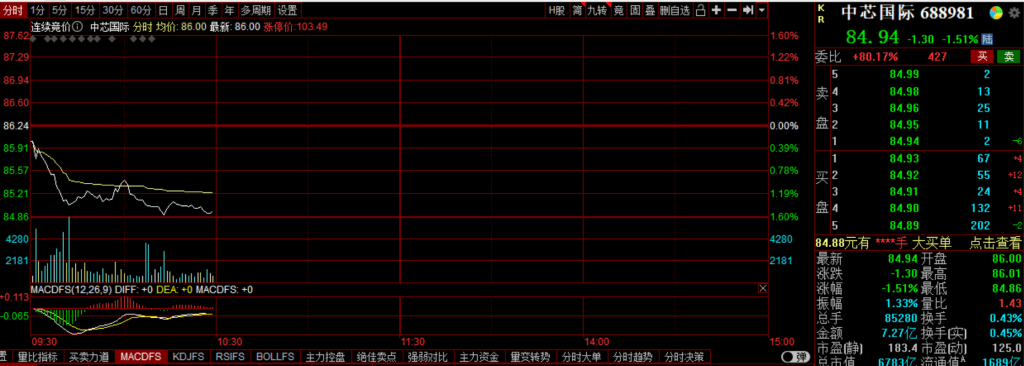Screen dimensions: 1024x366
Task: Expand the toolbar dropdown arrow
Action: (x=762, y=10)
